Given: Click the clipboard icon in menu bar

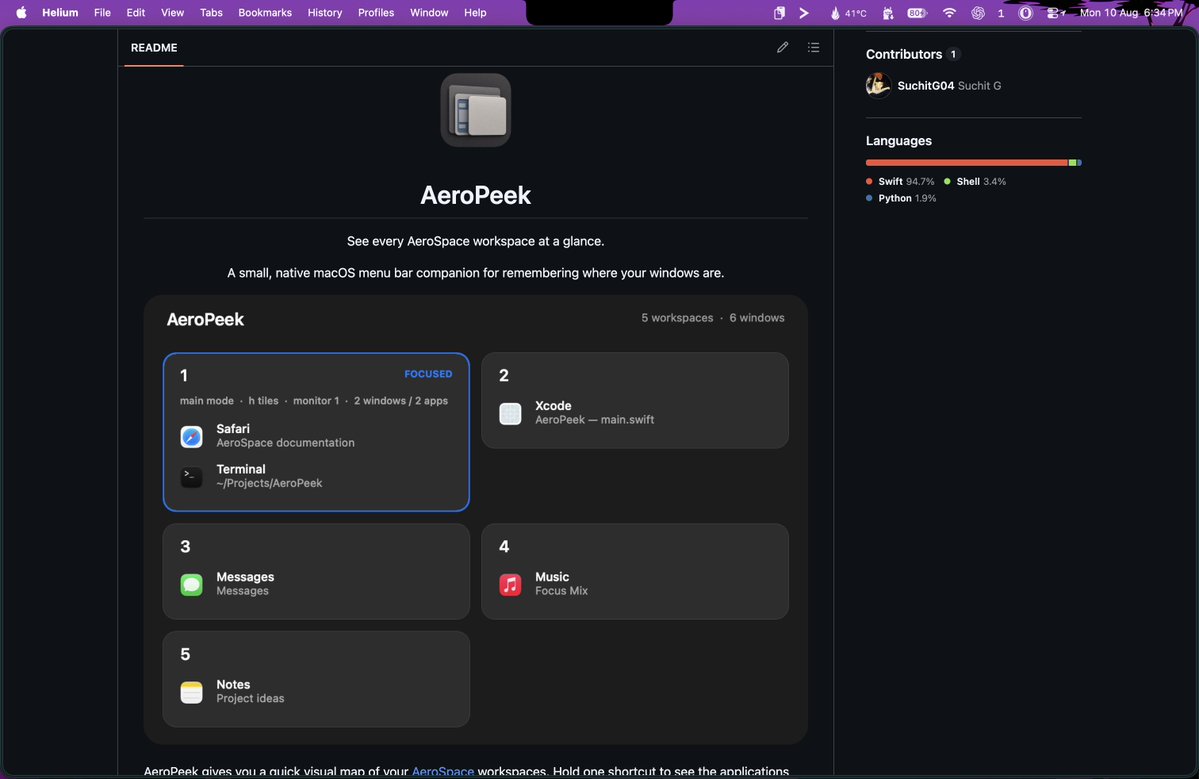Looking at the screenshot, I should pyautogui.click(x=778, y=13).
